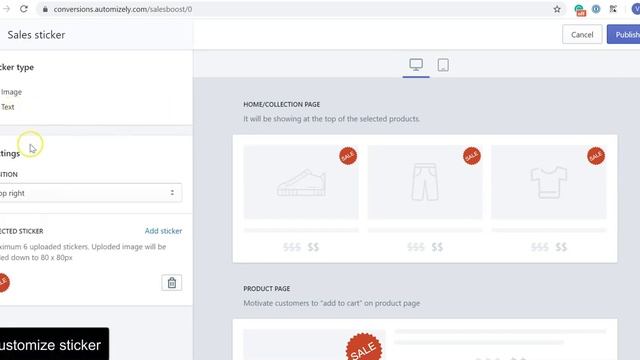640x360 pixels.
Task: Click large SALE sticker on product page preview
Action: coord(364,347)
